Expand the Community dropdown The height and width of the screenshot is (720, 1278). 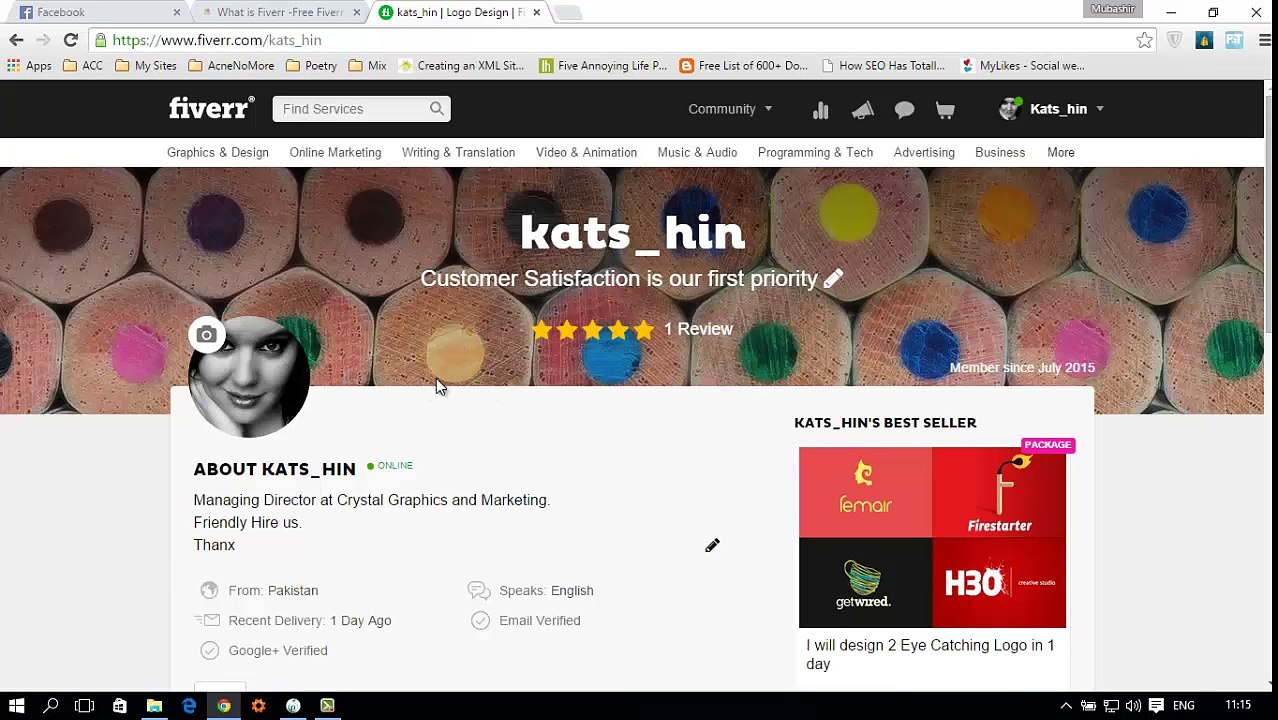[730, 109]
